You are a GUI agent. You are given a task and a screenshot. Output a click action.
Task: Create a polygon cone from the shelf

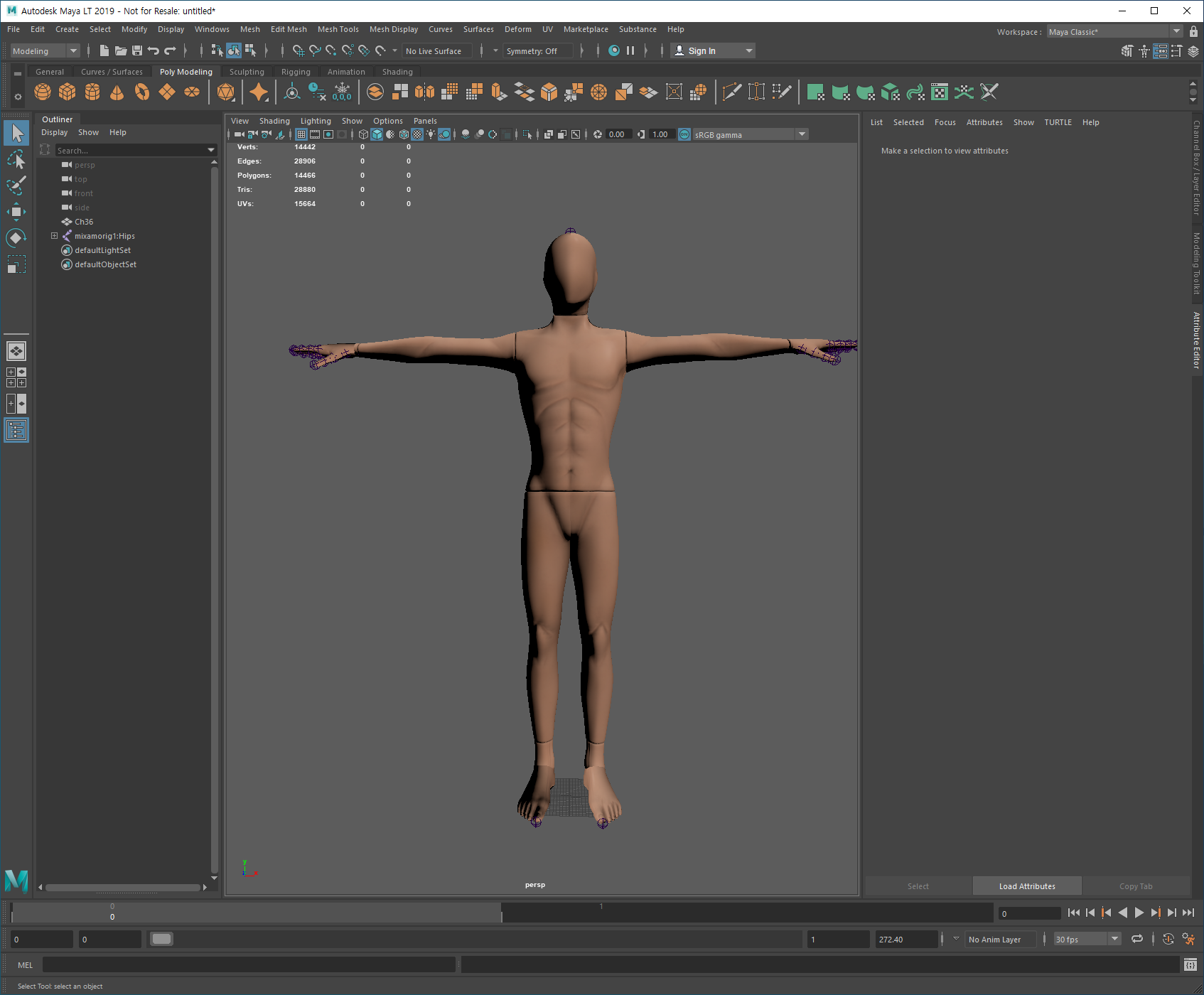[117, 92]
